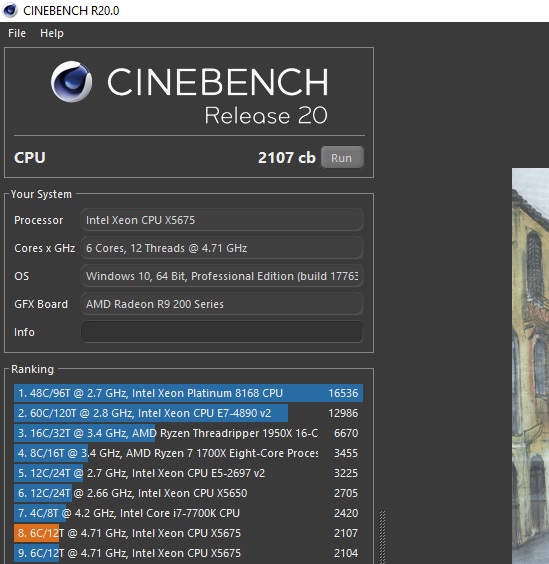Click the OS field showing Windows 10
Screen dimensions: 549x564
coord(222,276)
